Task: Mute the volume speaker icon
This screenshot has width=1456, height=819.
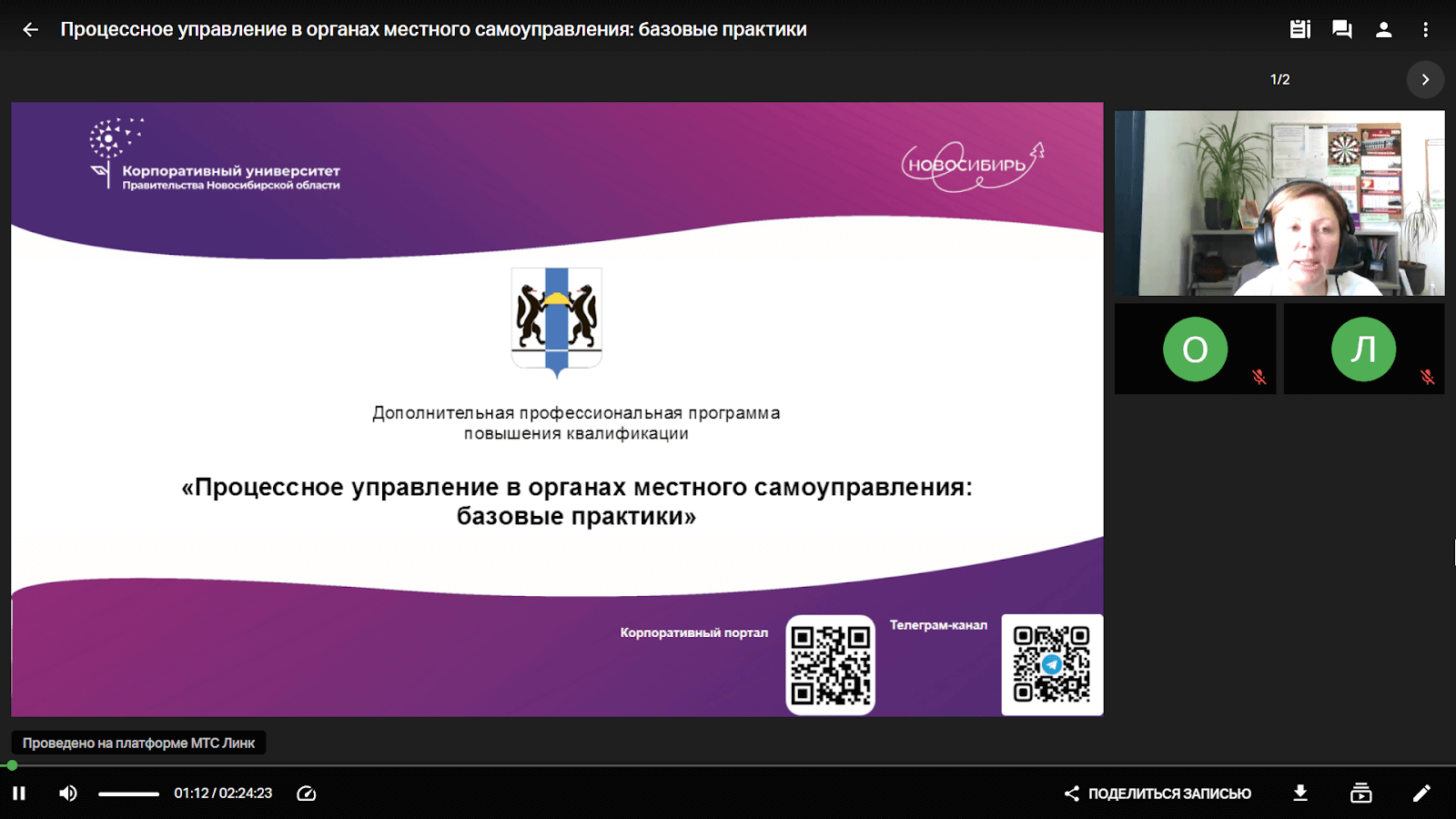Action: pos(68,794)
